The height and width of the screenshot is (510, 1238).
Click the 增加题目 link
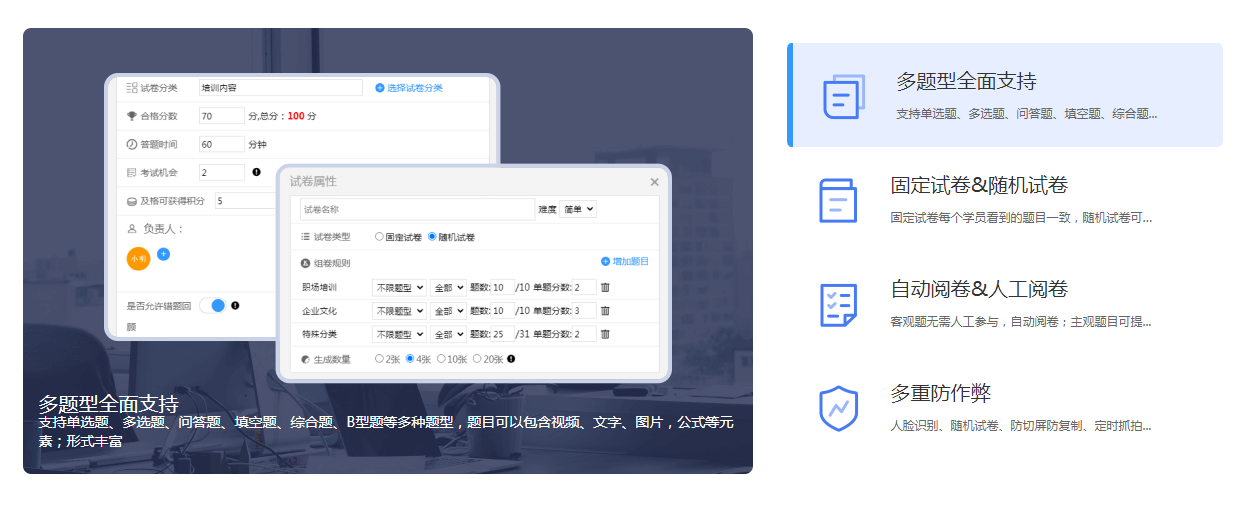pos(625,262)
